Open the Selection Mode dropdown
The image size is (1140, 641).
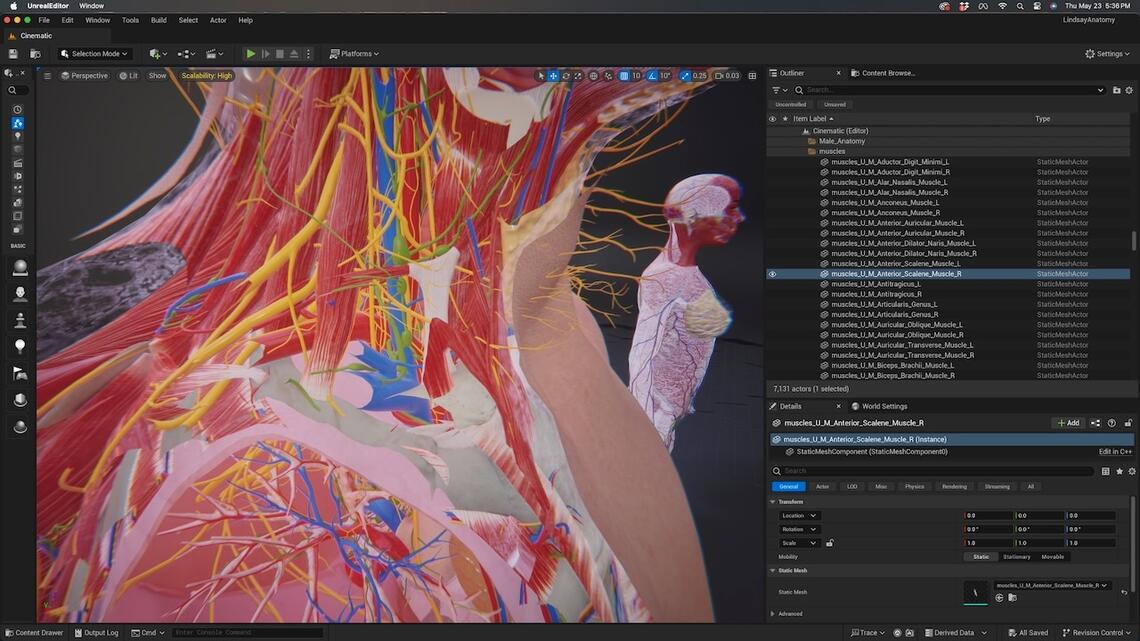tap(95, 54)
